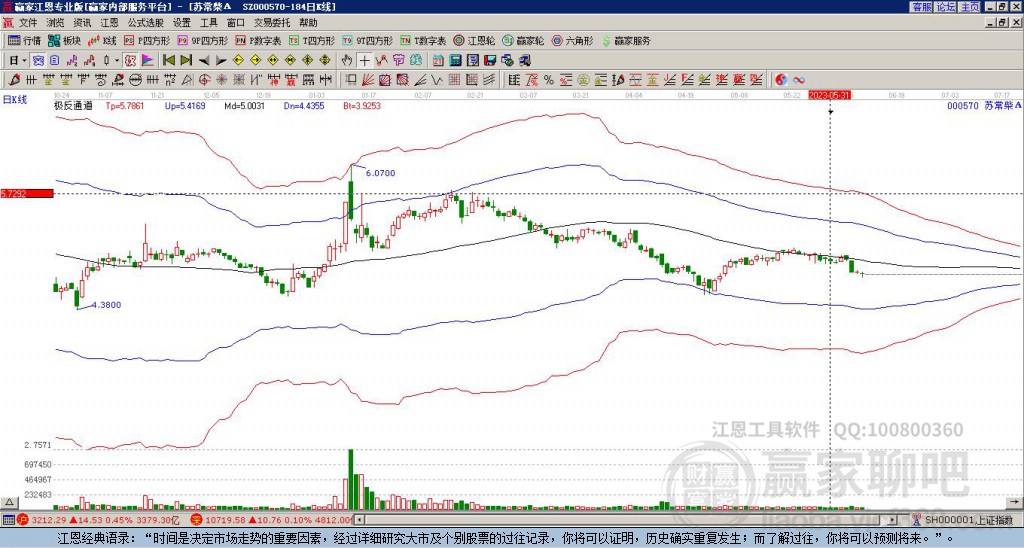Click the horizontal scrollbar left arrow
Viewport: 1024px width, 548px height.
pyautogui.click(x=358, y=520)
